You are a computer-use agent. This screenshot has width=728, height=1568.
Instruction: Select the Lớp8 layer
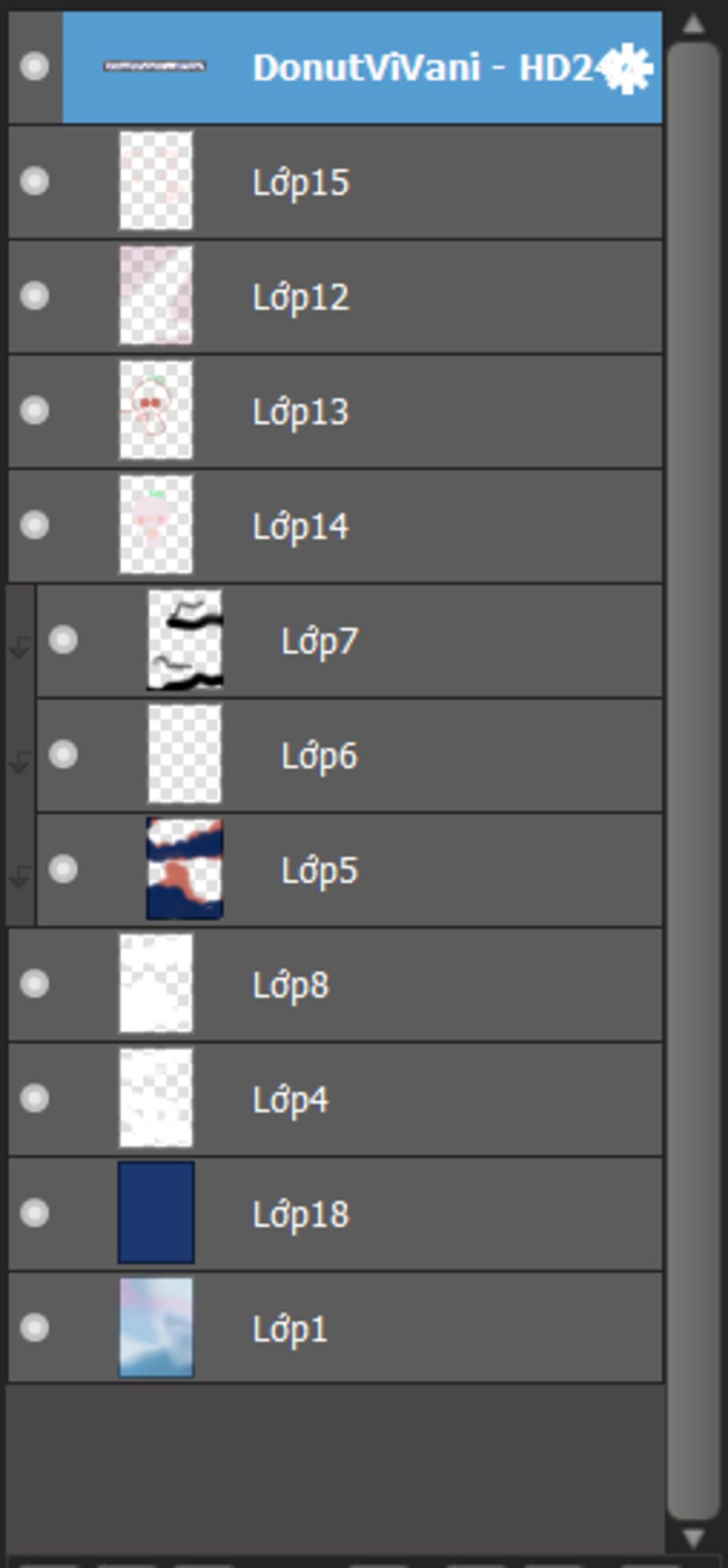pos(335,984)
